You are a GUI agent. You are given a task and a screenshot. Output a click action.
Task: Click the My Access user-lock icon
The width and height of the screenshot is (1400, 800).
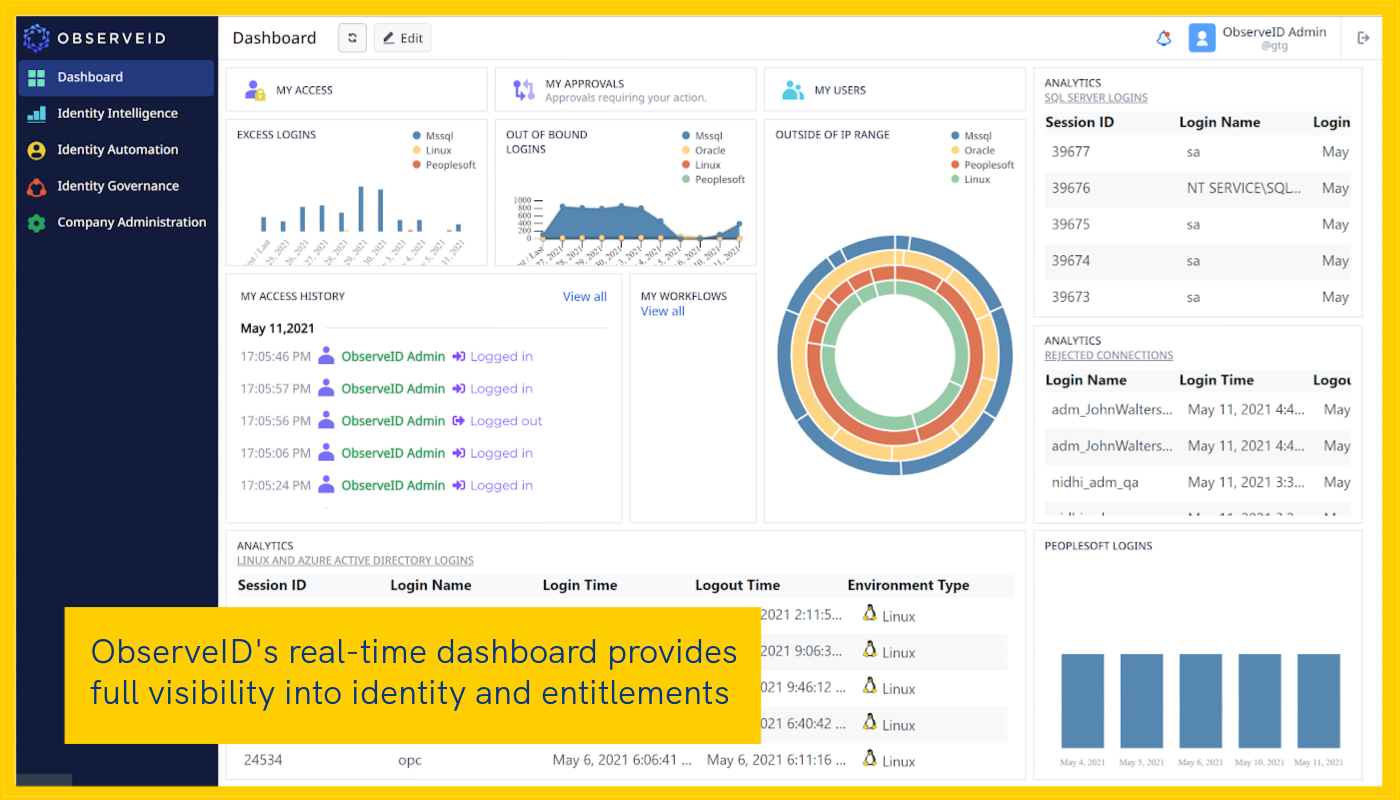click(x=255, y=90)
